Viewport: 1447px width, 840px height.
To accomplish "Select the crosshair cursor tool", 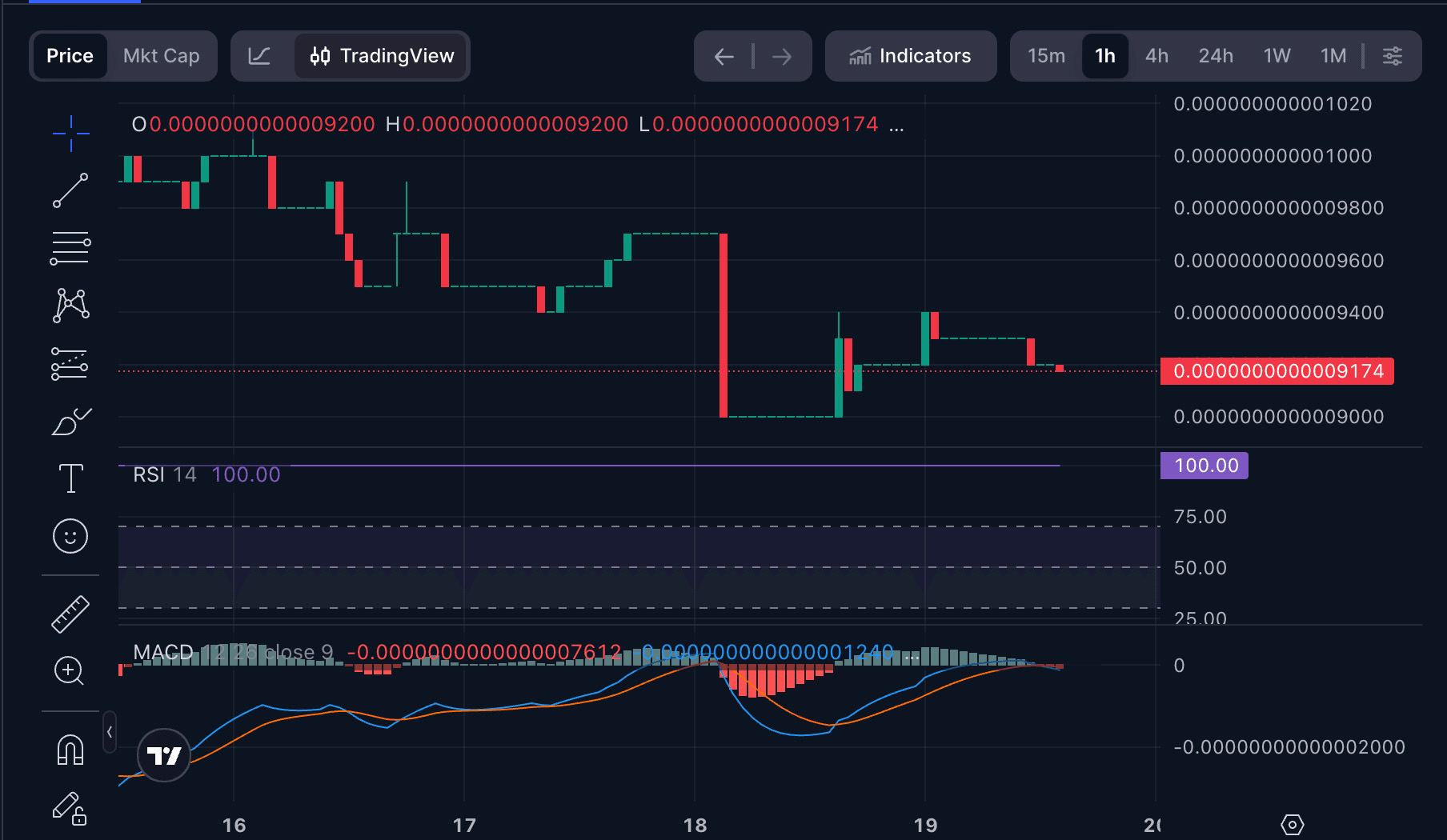I will (70, 133).
